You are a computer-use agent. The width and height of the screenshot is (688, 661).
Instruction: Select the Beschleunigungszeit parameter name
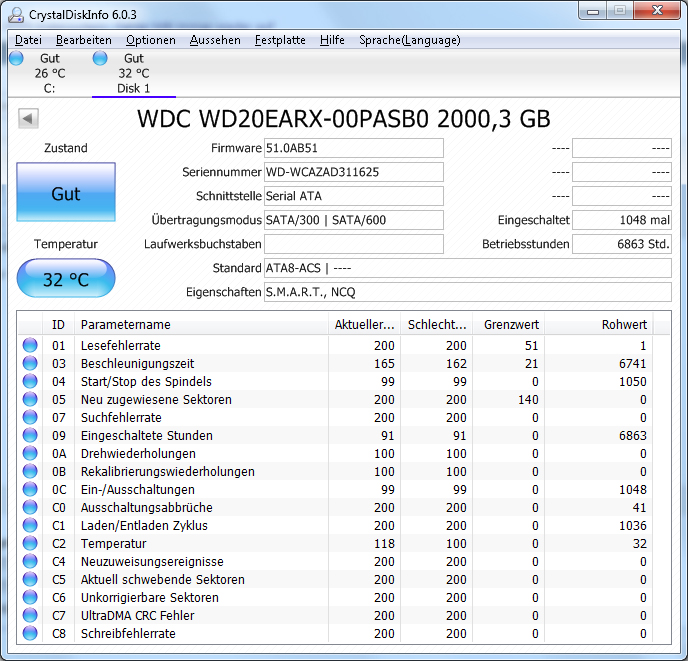(137, 364)
